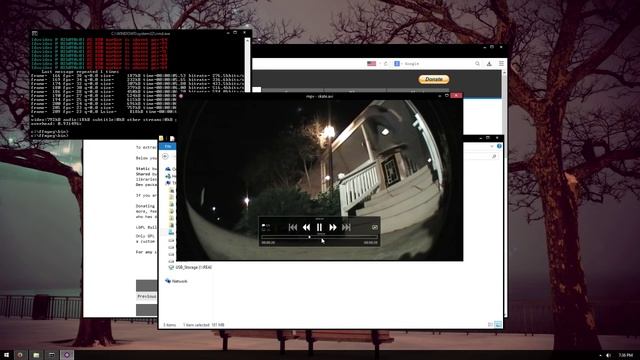Click the cmd window title bar icon
This screenshot has height=360, width=640.
tap(35, 33)
